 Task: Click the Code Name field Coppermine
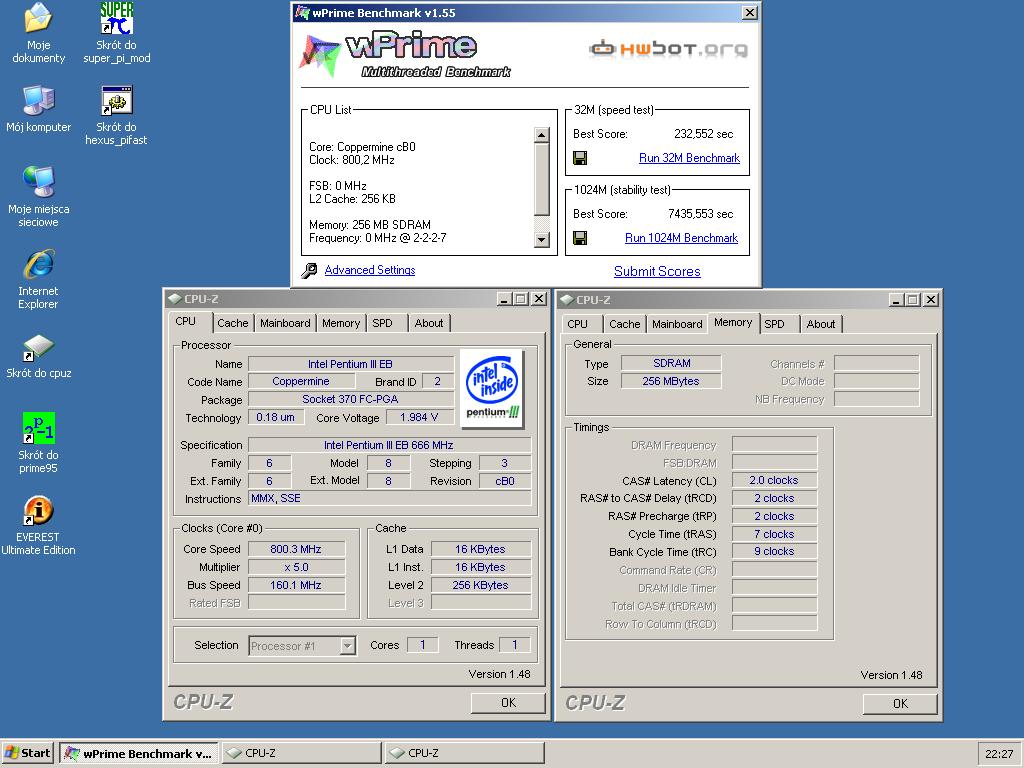click(301, 381)
